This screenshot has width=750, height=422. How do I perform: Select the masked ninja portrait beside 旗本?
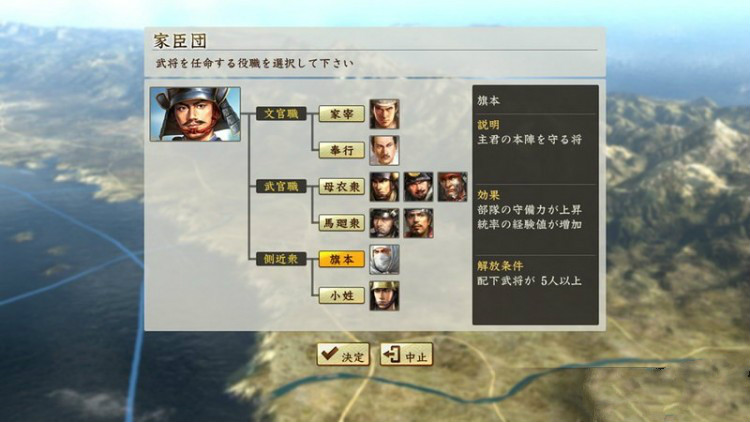click(x=384, y=259)
